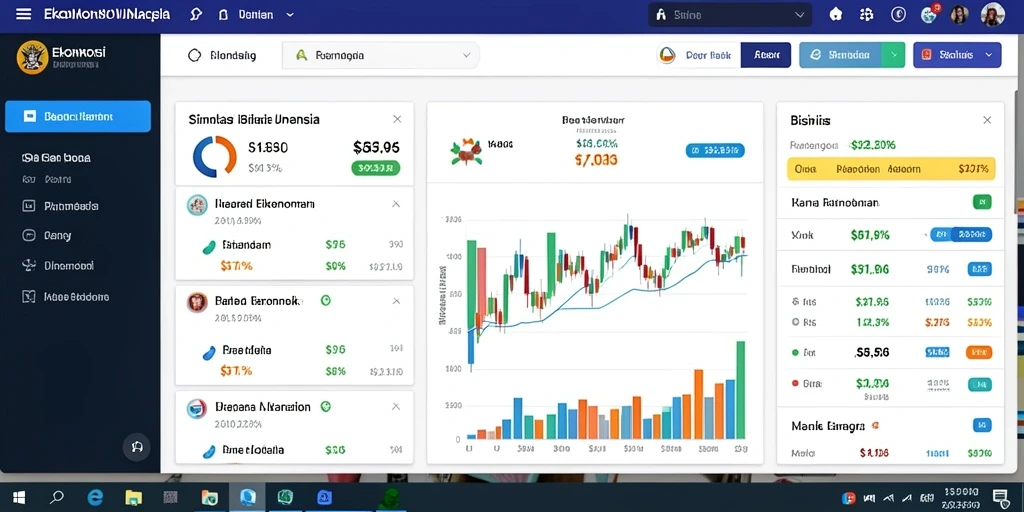This screenshot has height=512, width=1024.
Task: Close the Simlas IBiiarie Unansia card
Action: click(x=397, y=120)
